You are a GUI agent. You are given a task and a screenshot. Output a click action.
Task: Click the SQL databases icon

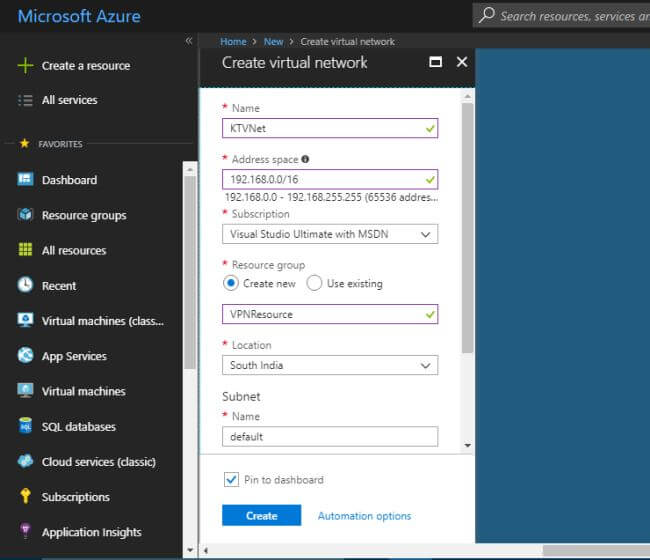26,427
